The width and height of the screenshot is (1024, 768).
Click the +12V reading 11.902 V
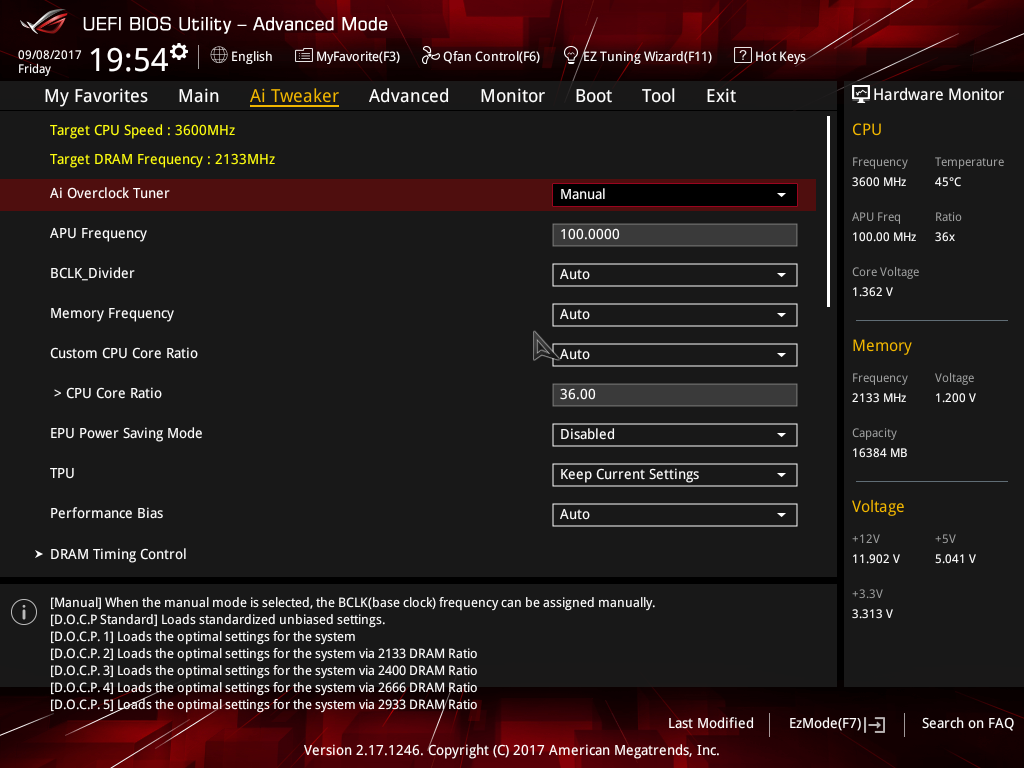876,559
